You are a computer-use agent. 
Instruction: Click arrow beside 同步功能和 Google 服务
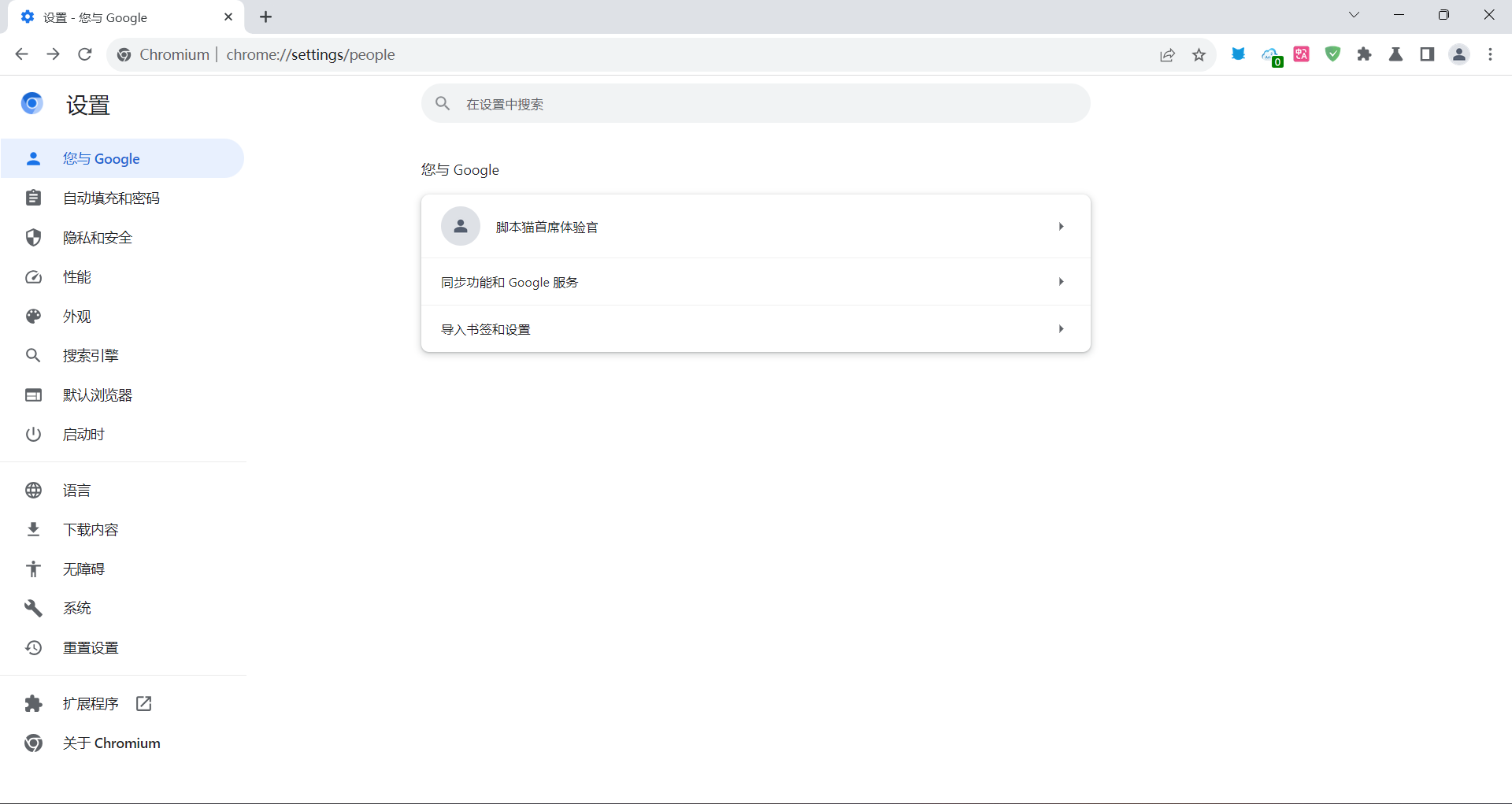[x=1061, y=282]
